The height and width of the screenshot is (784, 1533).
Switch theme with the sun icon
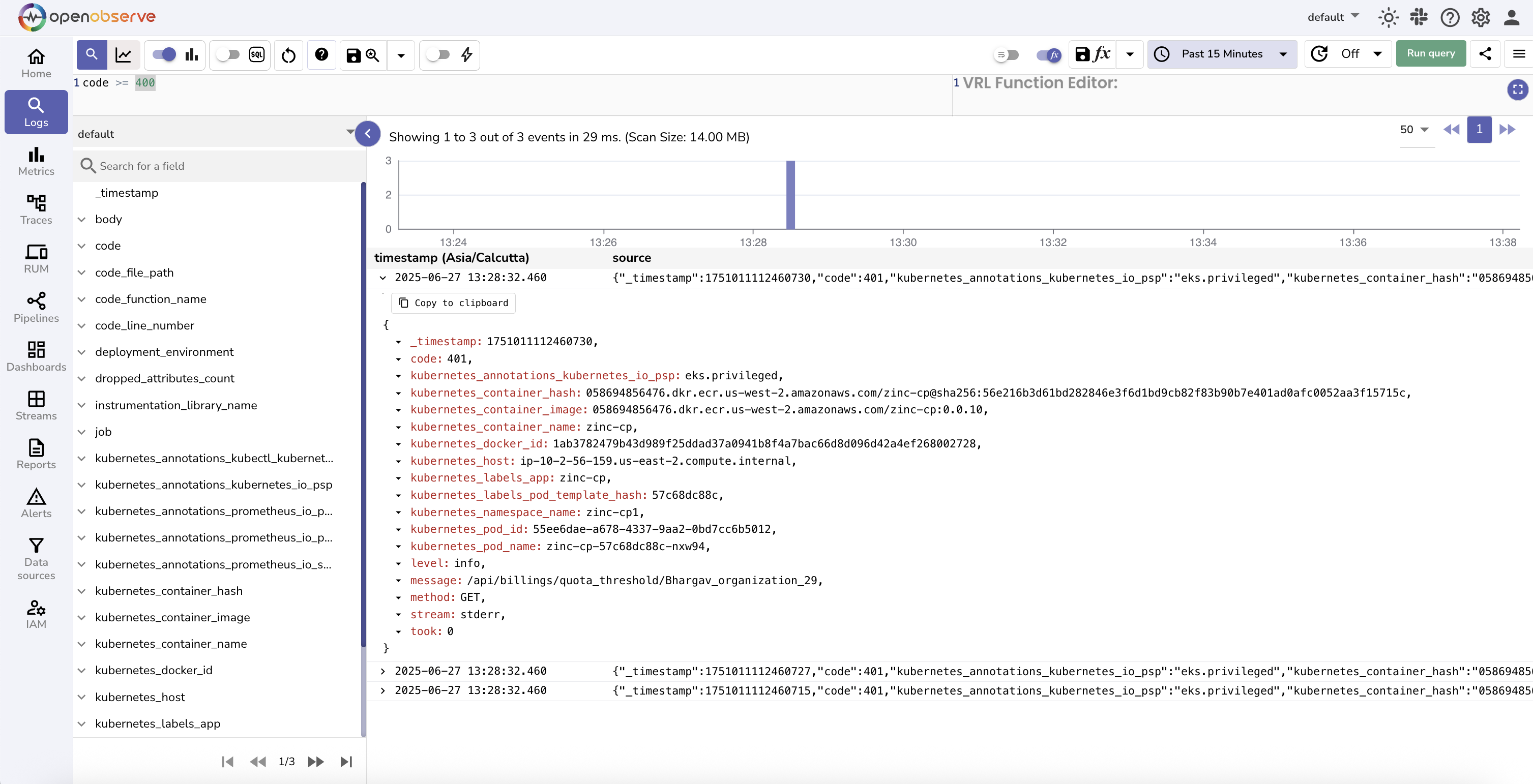(x=1388, y=17)
